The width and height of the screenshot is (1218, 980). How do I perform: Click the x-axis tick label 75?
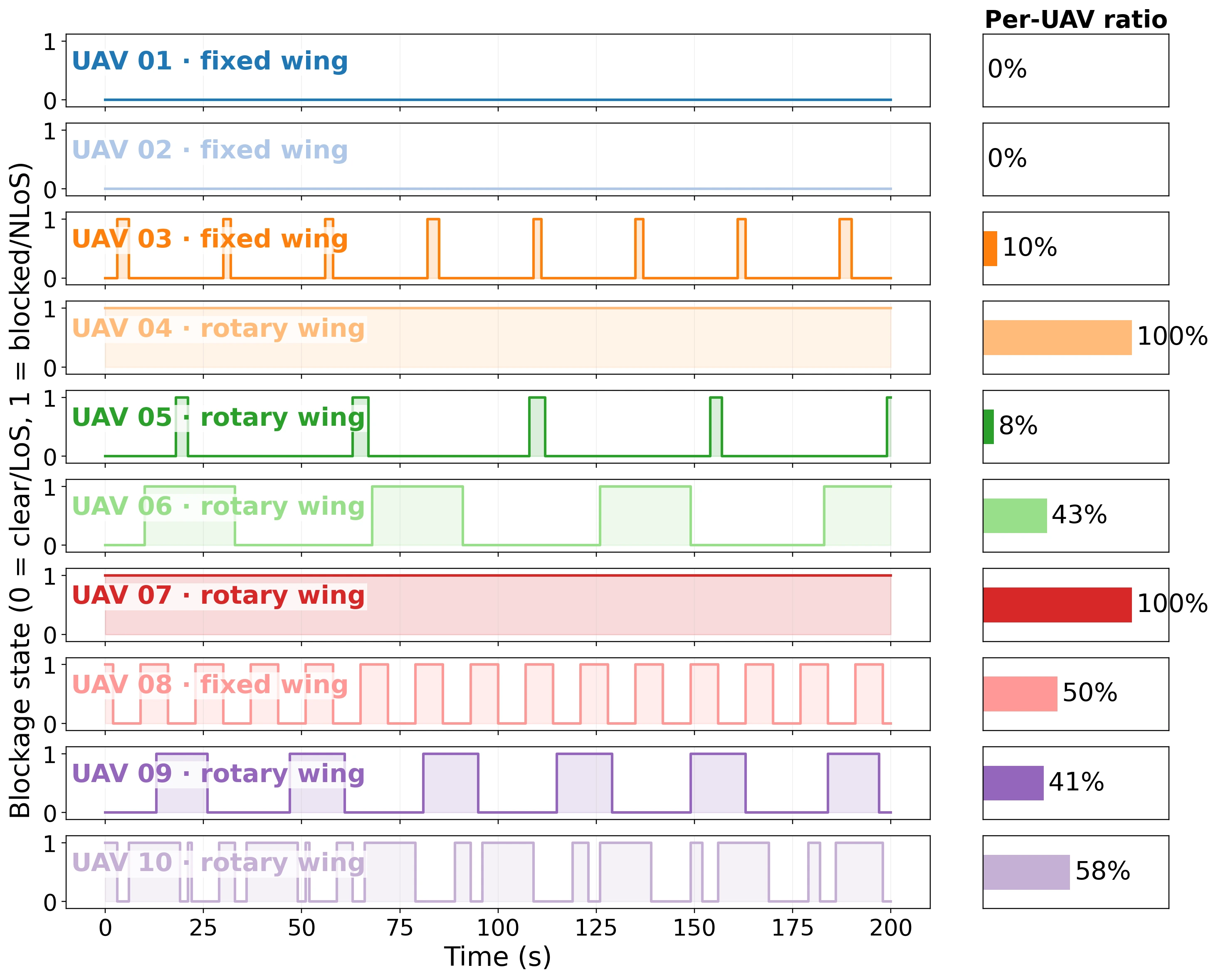tap(400, 928)
